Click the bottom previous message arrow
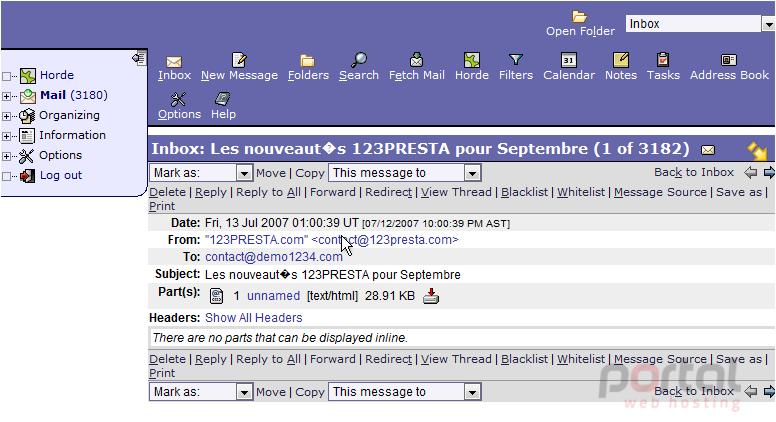This screenshot has height=422, width=776. (751, 392)
